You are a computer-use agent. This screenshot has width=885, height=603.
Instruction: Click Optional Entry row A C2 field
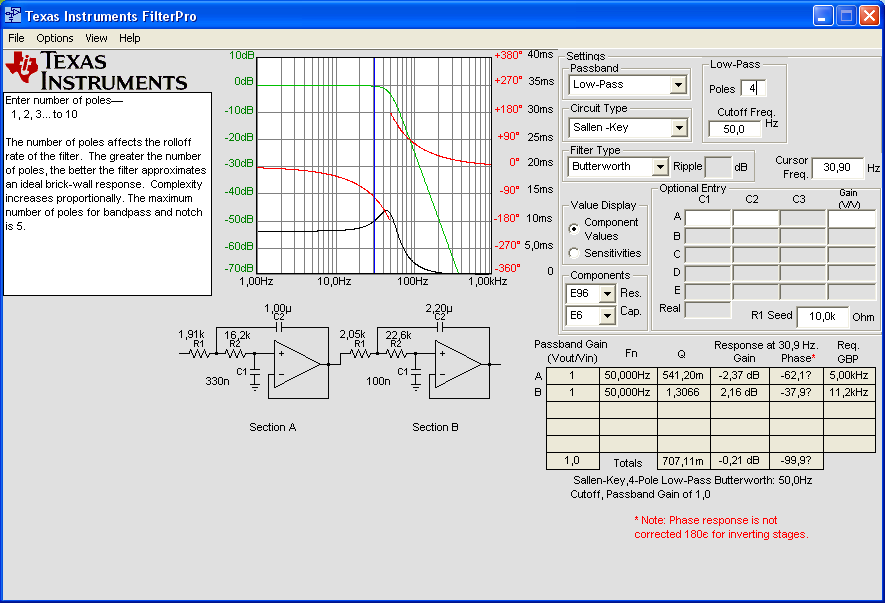(x=755, y=218)
